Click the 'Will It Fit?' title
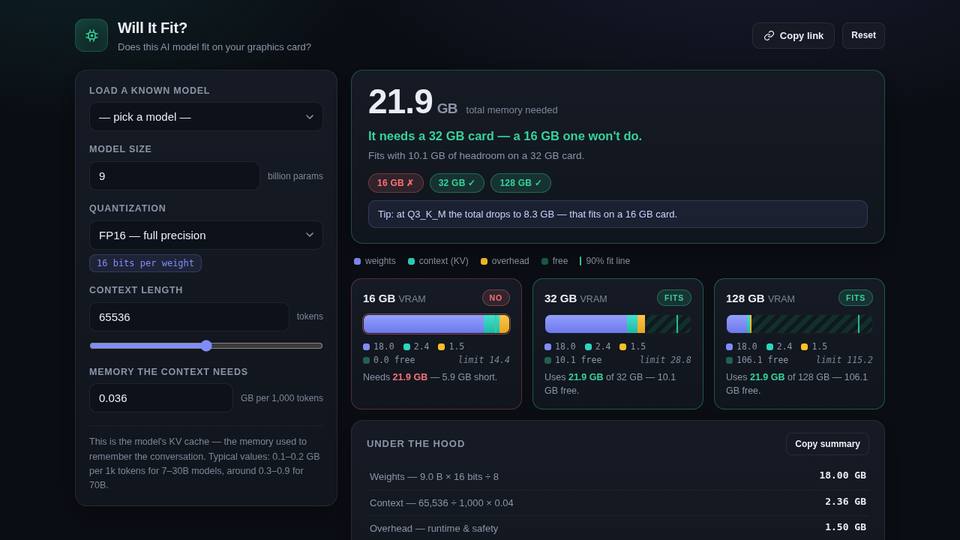 [x=152, y=28]
